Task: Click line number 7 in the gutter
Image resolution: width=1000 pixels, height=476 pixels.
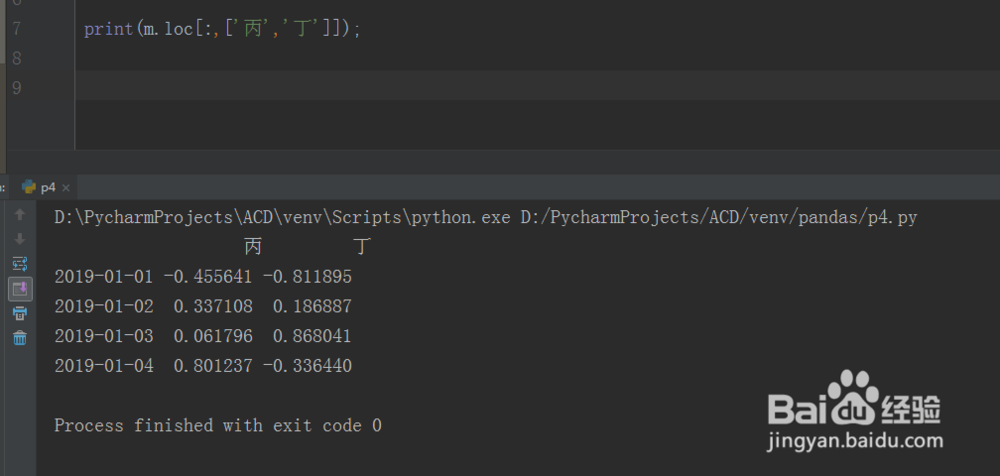Action: (x=15, y=29)
